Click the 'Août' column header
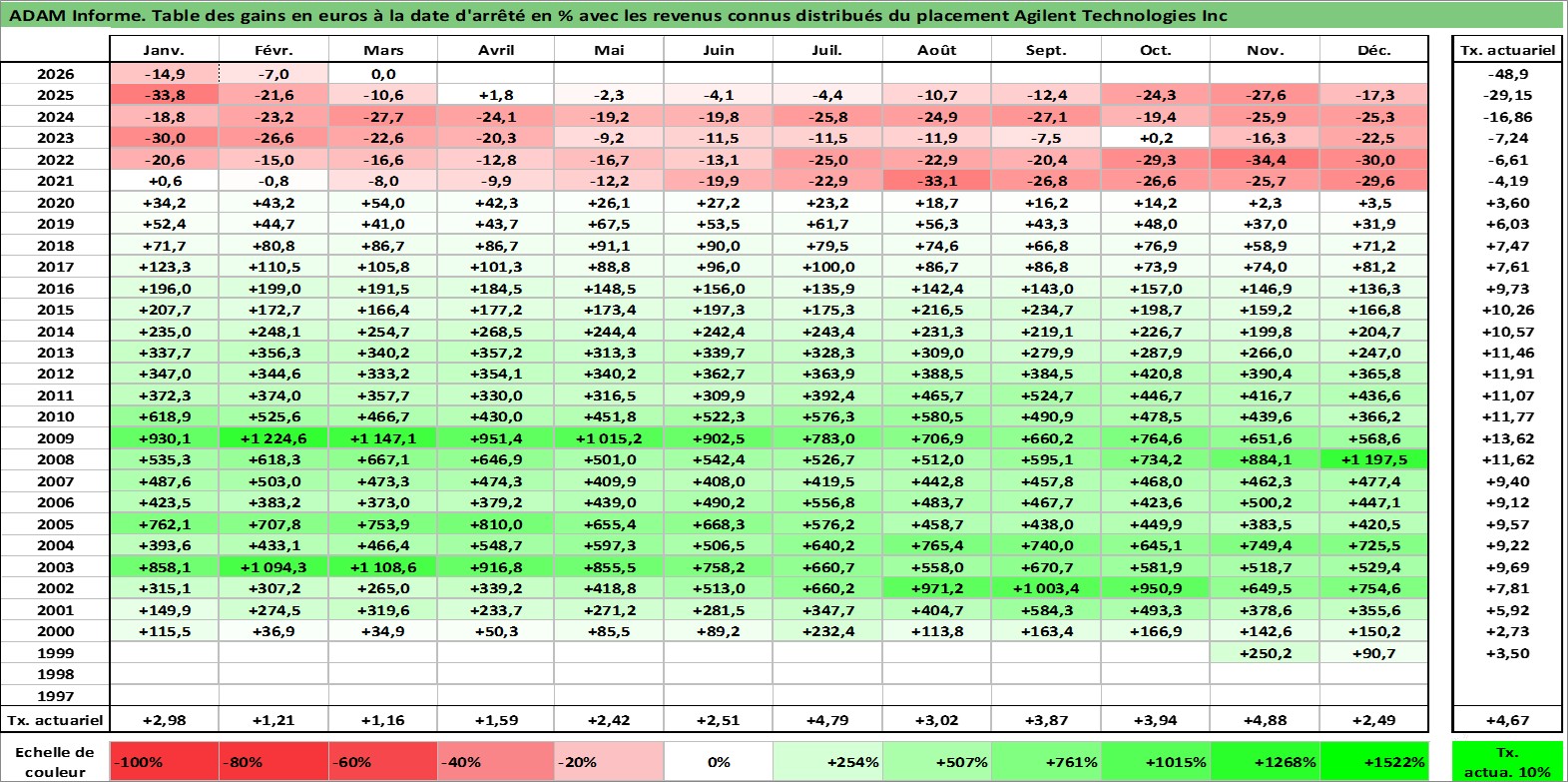 [936, 50]
